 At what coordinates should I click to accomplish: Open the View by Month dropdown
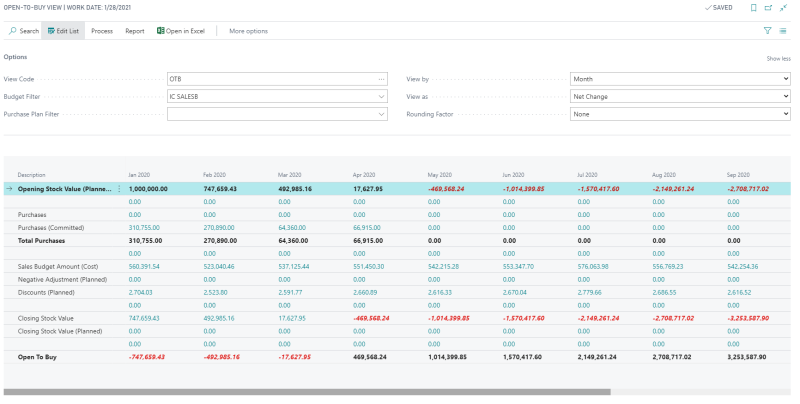pos(784,78)
